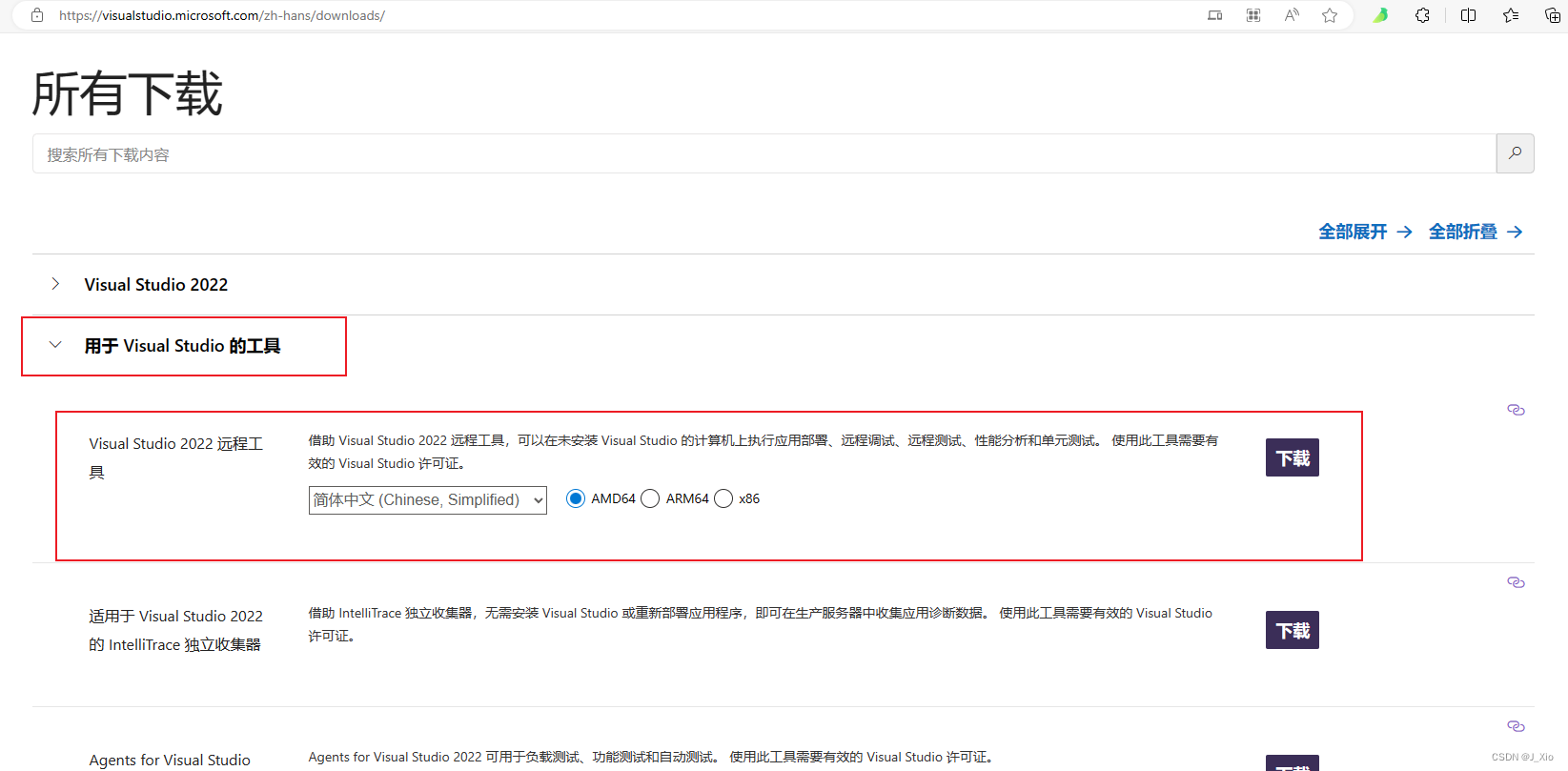1568x771 pixels.
Task: Copy link icon for IntelliTrace row
Action: coord(1516,582)
